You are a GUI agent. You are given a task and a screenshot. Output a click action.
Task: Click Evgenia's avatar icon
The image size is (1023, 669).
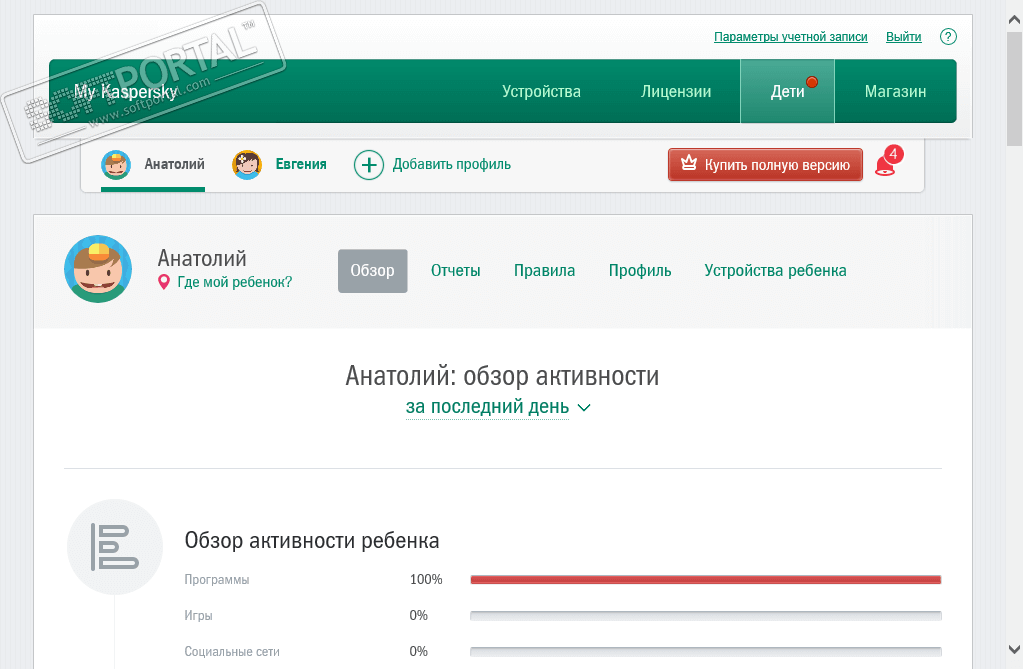(247, 164)
